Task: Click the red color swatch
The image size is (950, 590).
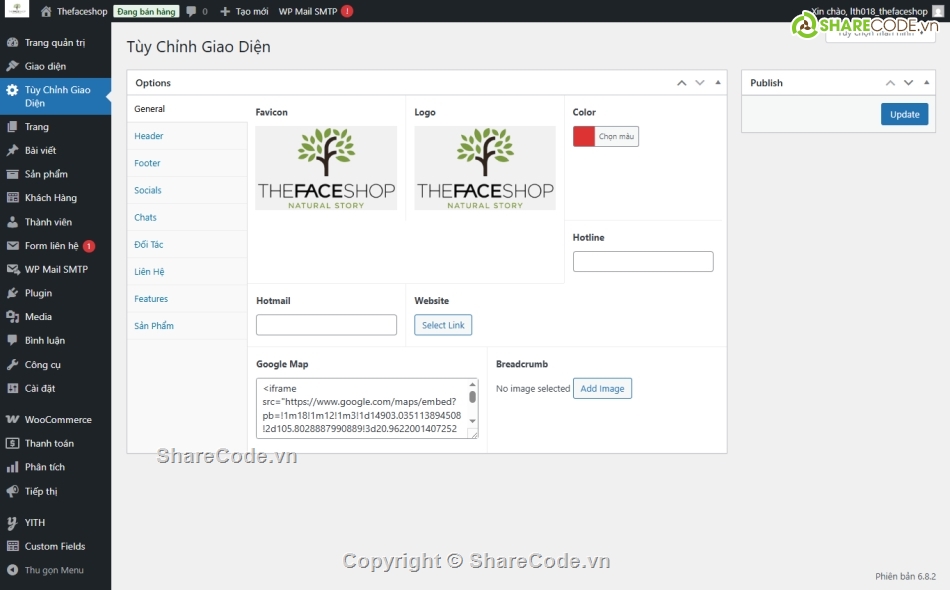Action: (x=584, y=136)
